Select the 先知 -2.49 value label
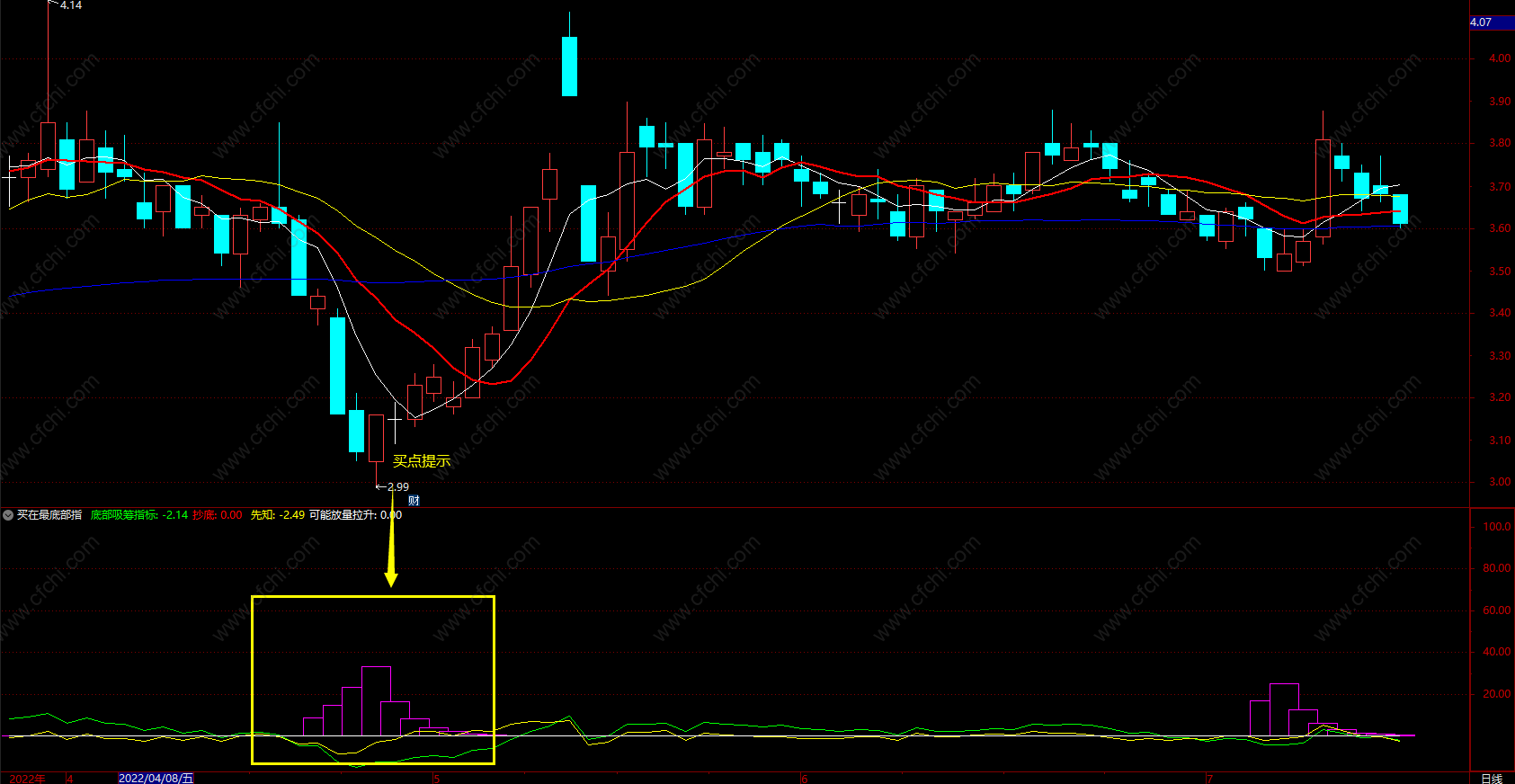Viewport: 1515px width, 784px height. (x=278, y=515)
